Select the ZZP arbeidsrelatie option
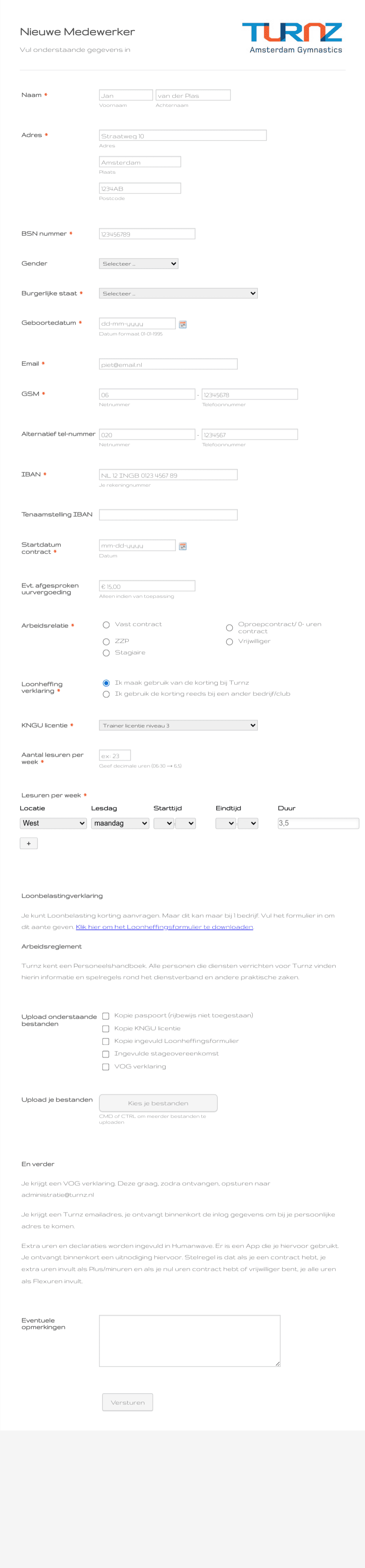This screenshot has width=365, height=1568. [106, 642]
